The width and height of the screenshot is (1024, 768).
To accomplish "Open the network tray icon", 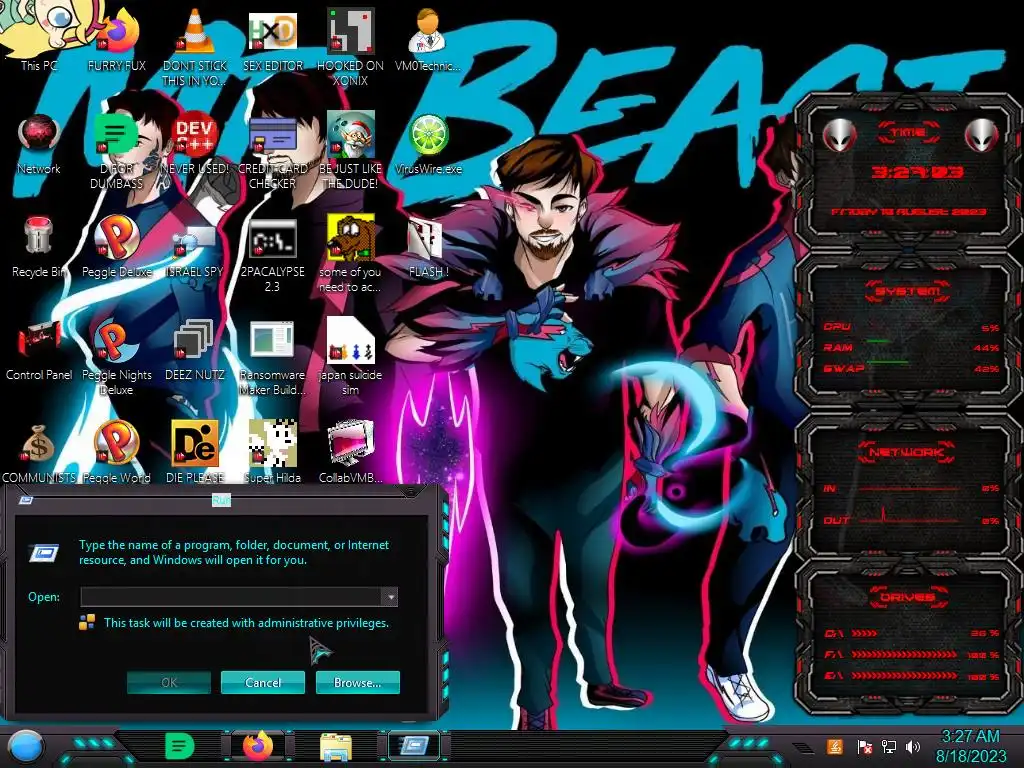I will click(888, 746).
